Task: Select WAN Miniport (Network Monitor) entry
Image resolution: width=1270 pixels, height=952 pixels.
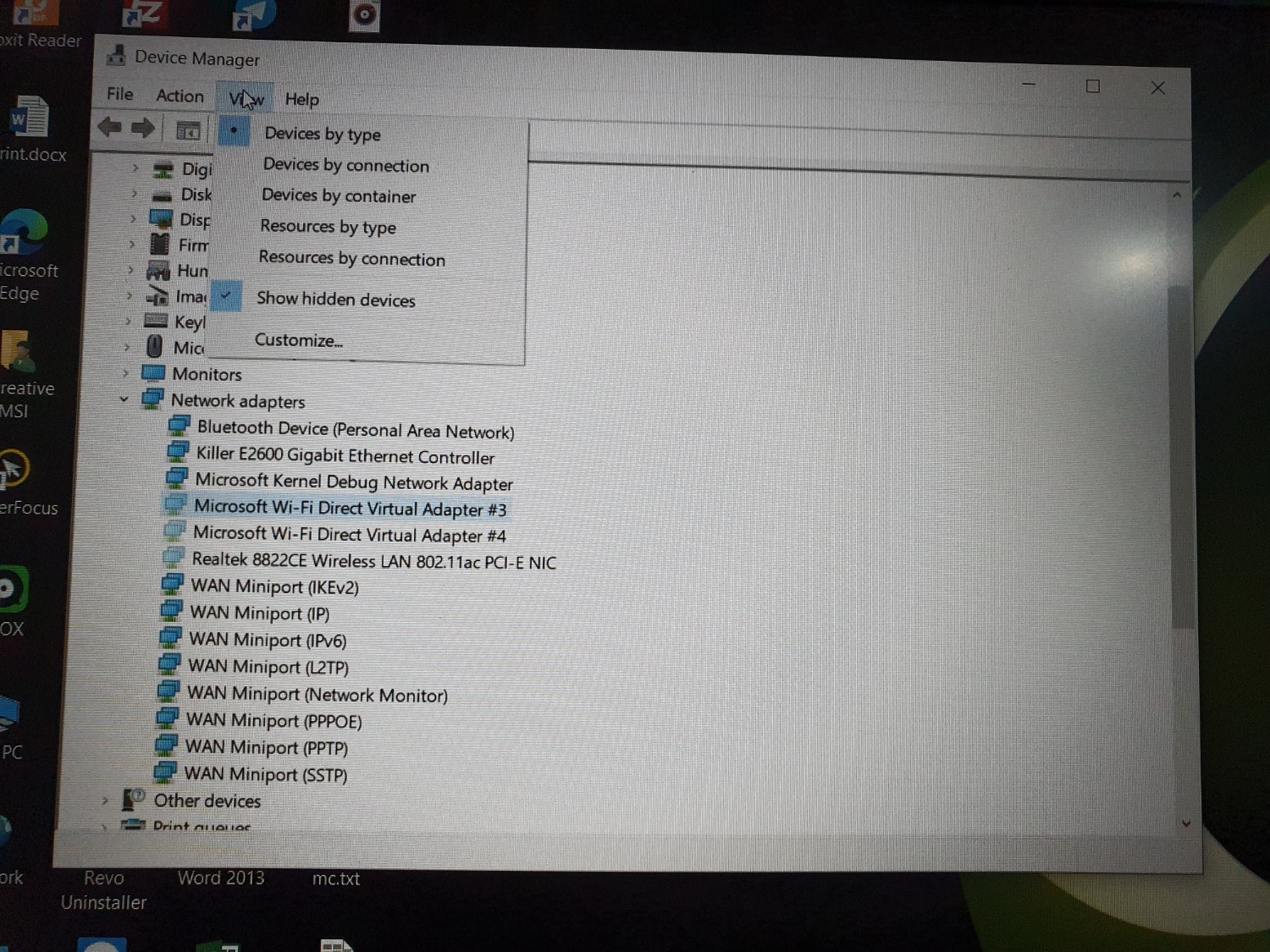Action: click(x=317, y=694)
